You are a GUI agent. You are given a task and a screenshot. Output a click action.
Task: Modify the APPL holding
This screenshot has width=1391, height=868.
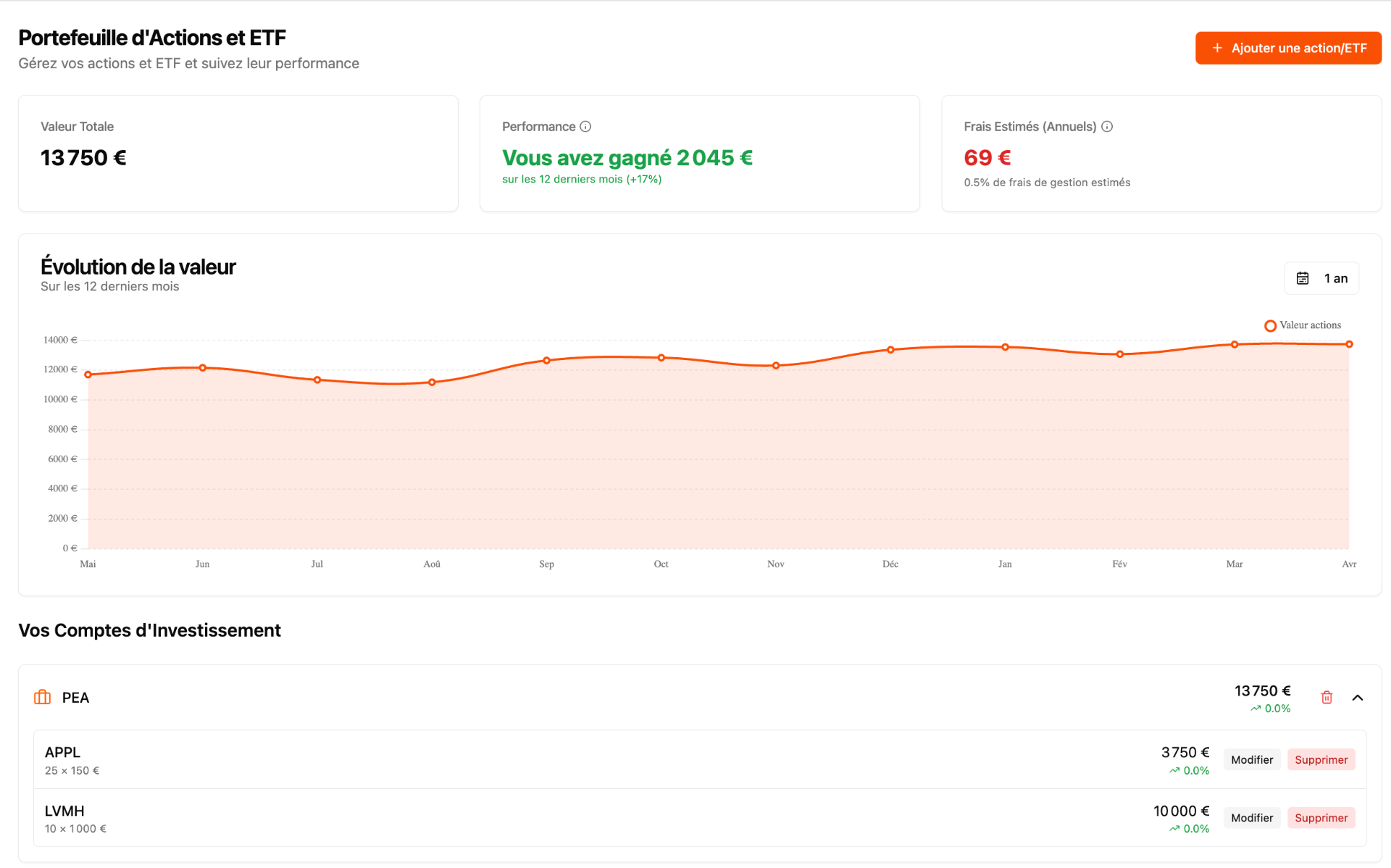(x=1251, y=759)
